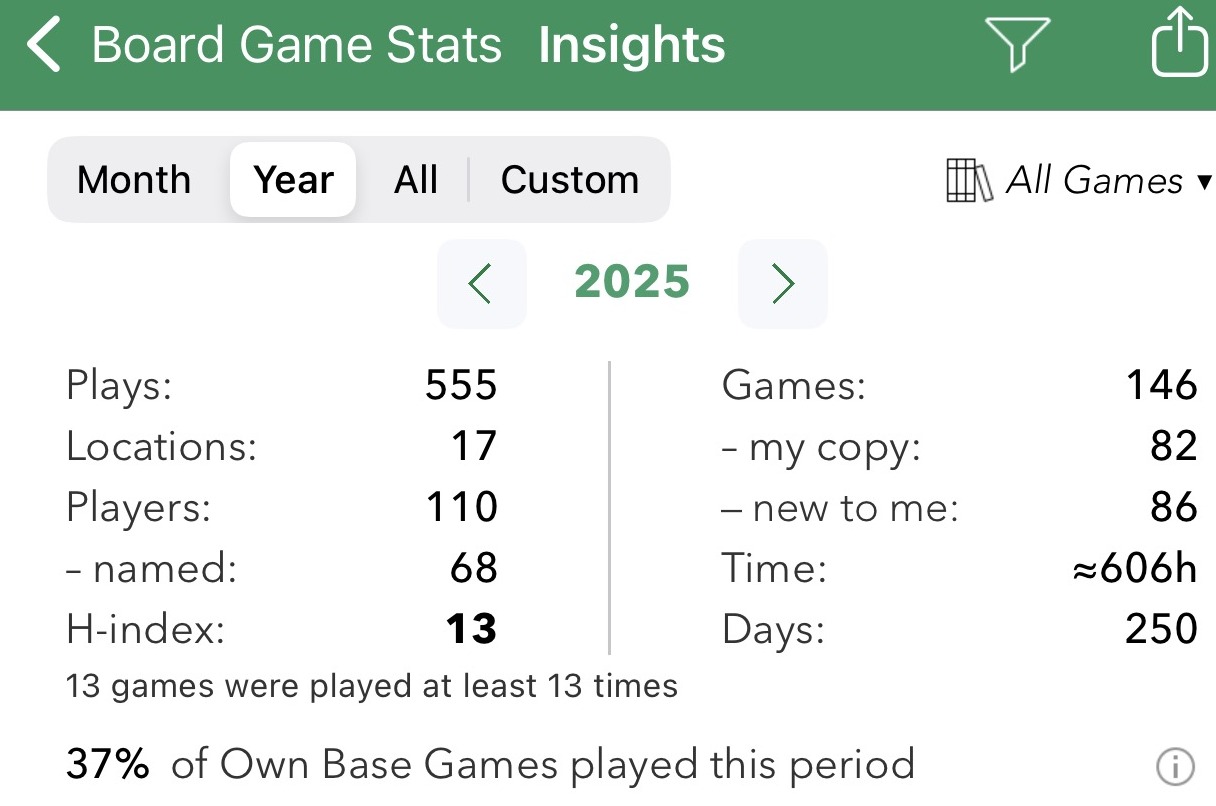The image size is (1216, 806).
Task: Choose the All period tab
Action: tap(416, 180)
